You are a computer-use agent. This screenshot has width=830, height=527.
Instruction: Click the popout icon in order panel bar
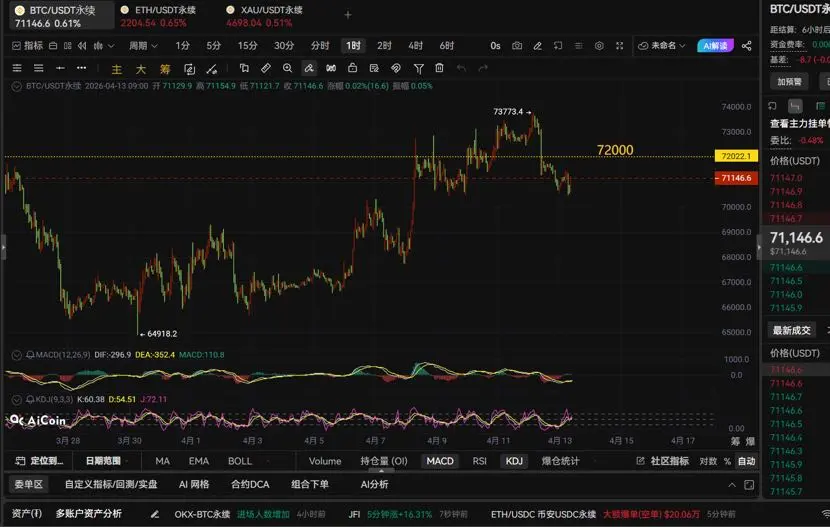pos(749,485)
